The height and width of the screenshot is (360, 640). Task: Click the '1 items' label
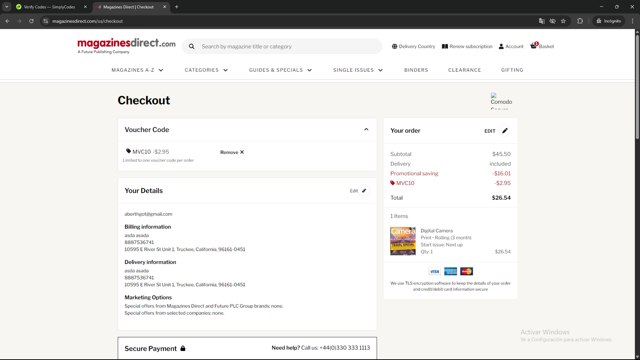399,216
